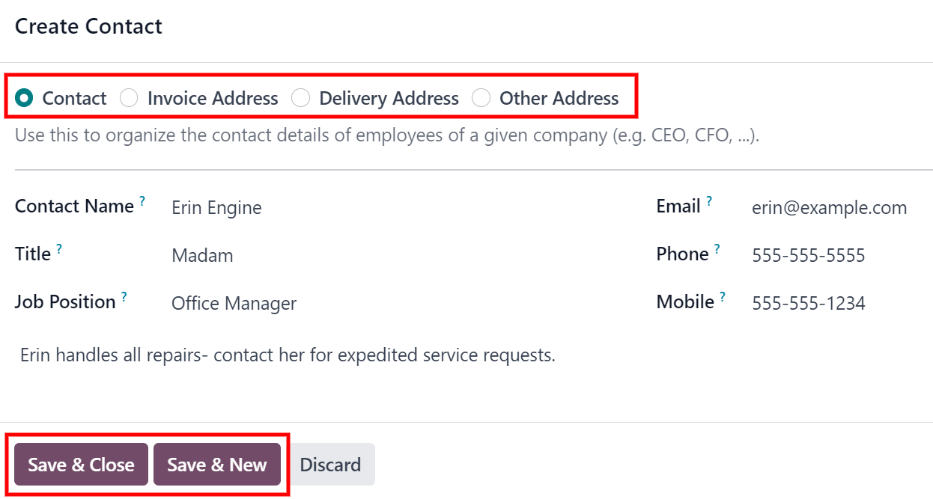Image resolution: width=933 pixels, height=499 pixels.
Task: Click the Title field help question mark
Action: point(59,249)
